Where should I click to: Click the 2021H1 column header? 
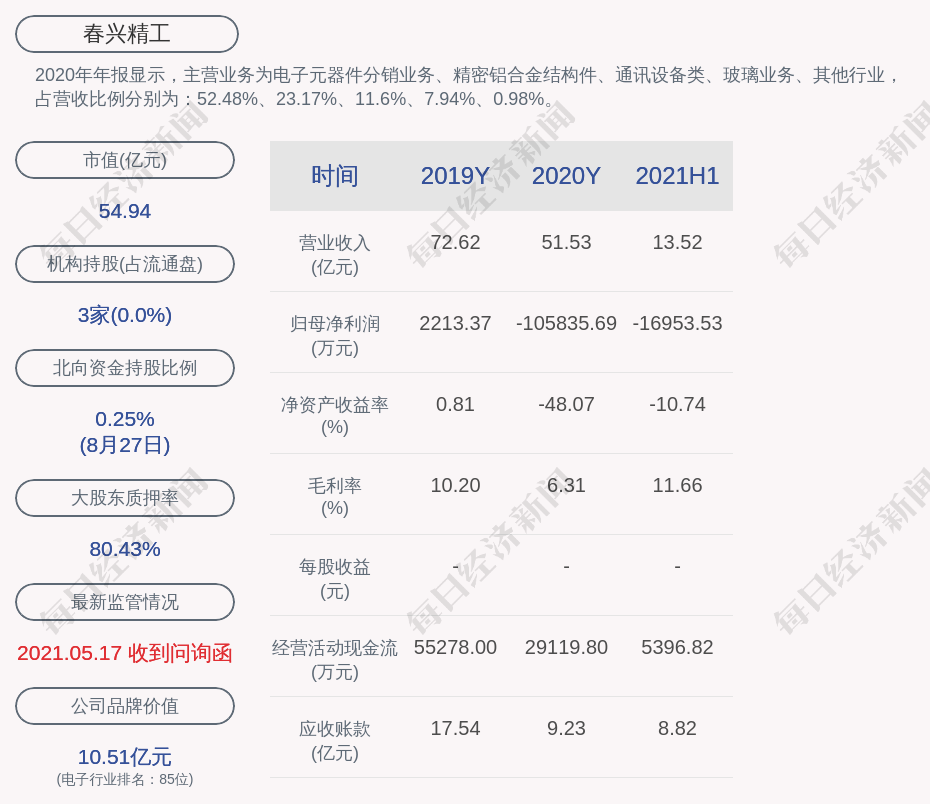tap(677, 176)
